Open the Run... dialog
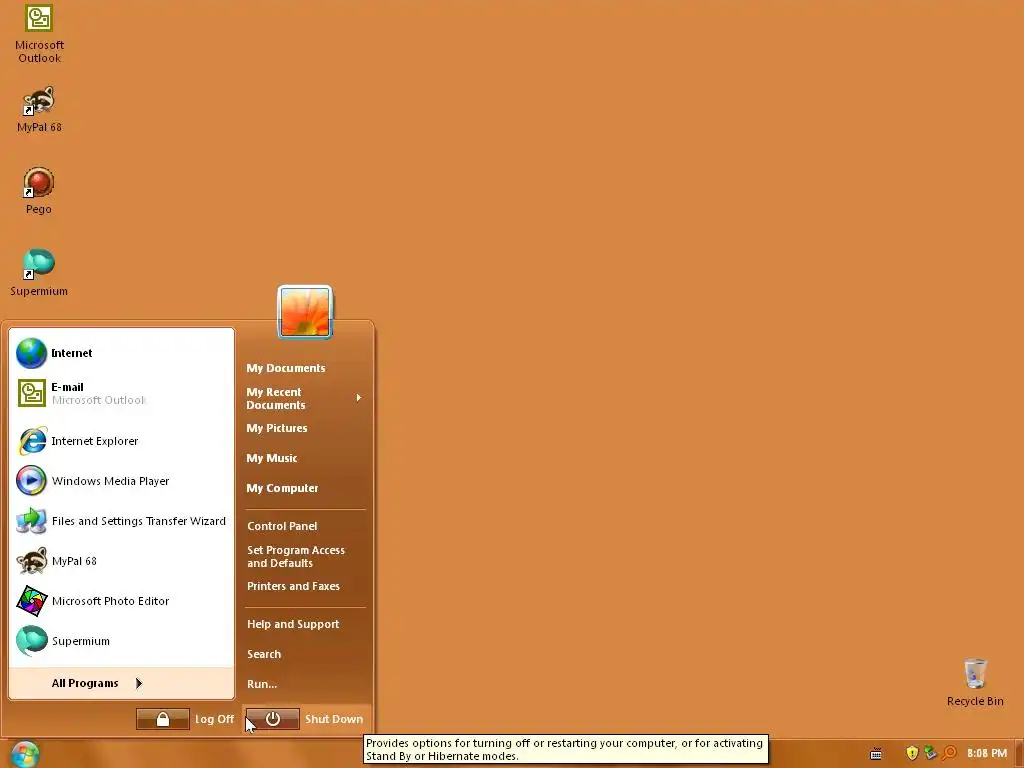The width and height of the screenshot is (1024, 768). pos(262,684)
